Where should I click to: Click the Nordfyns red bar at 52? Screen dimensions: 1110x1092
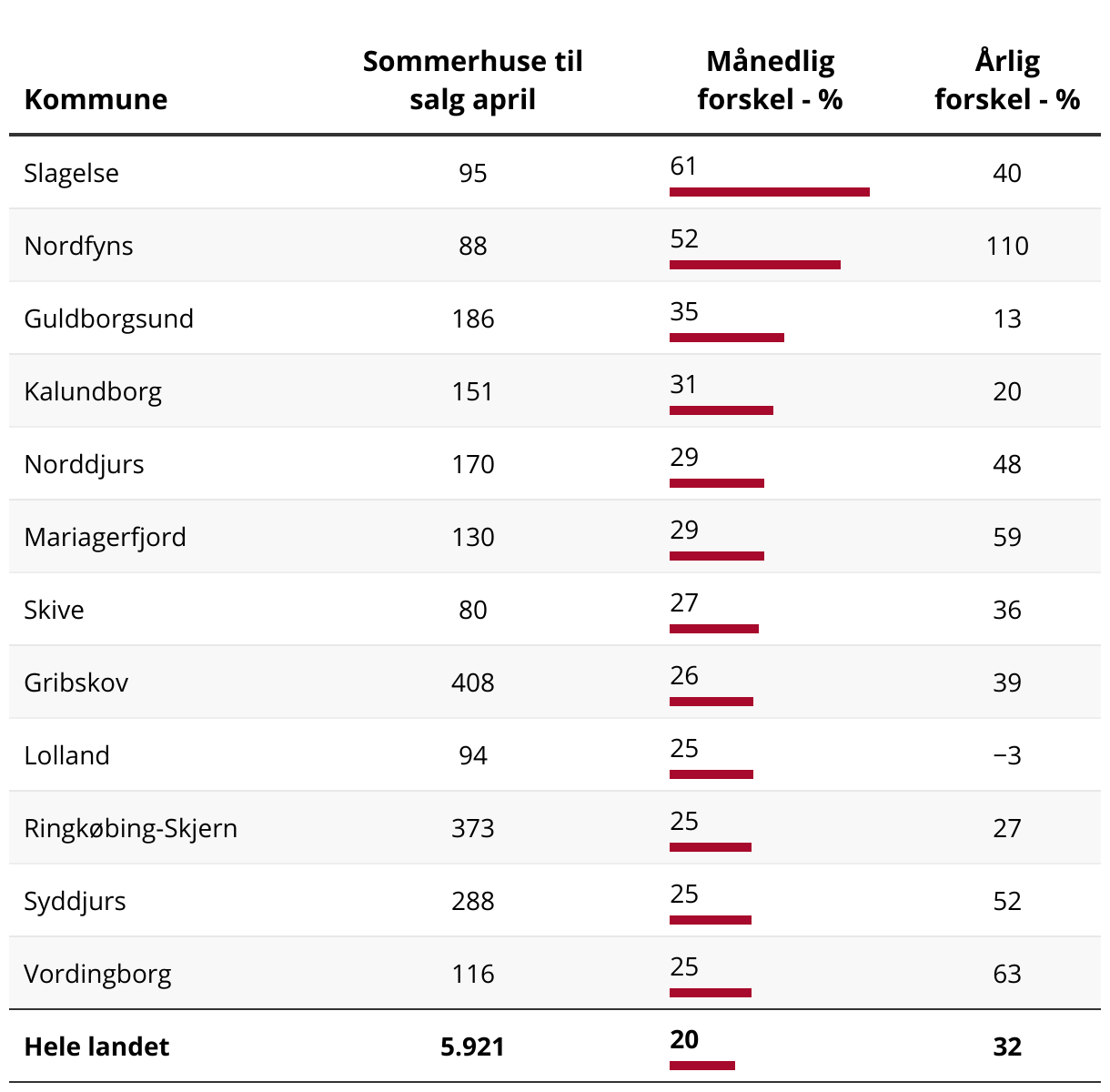point(755,265)
